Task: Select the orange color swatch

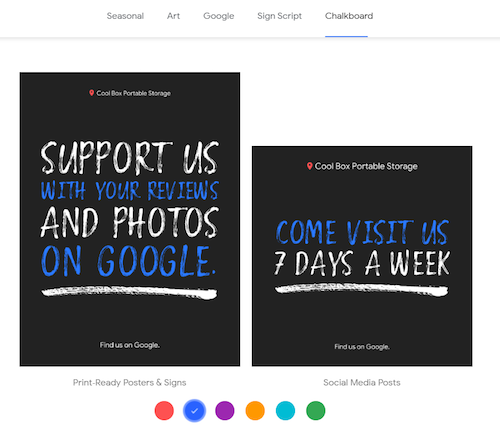Action: 255,411
